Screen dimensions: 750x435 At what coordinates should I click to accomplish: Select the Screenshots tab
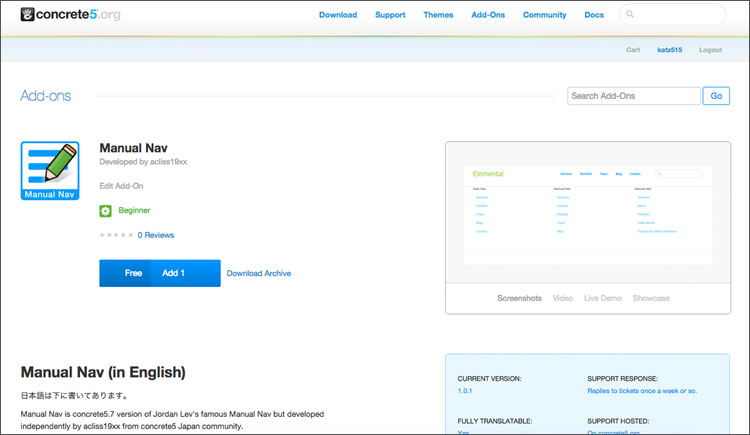pyautogui.click(x=519, y=298)
